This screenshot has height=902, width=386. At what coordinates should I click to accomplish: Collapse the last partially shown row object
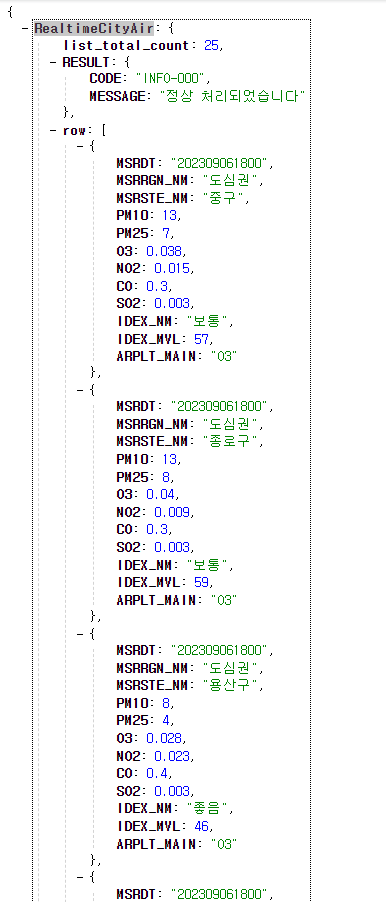(80, 876)
